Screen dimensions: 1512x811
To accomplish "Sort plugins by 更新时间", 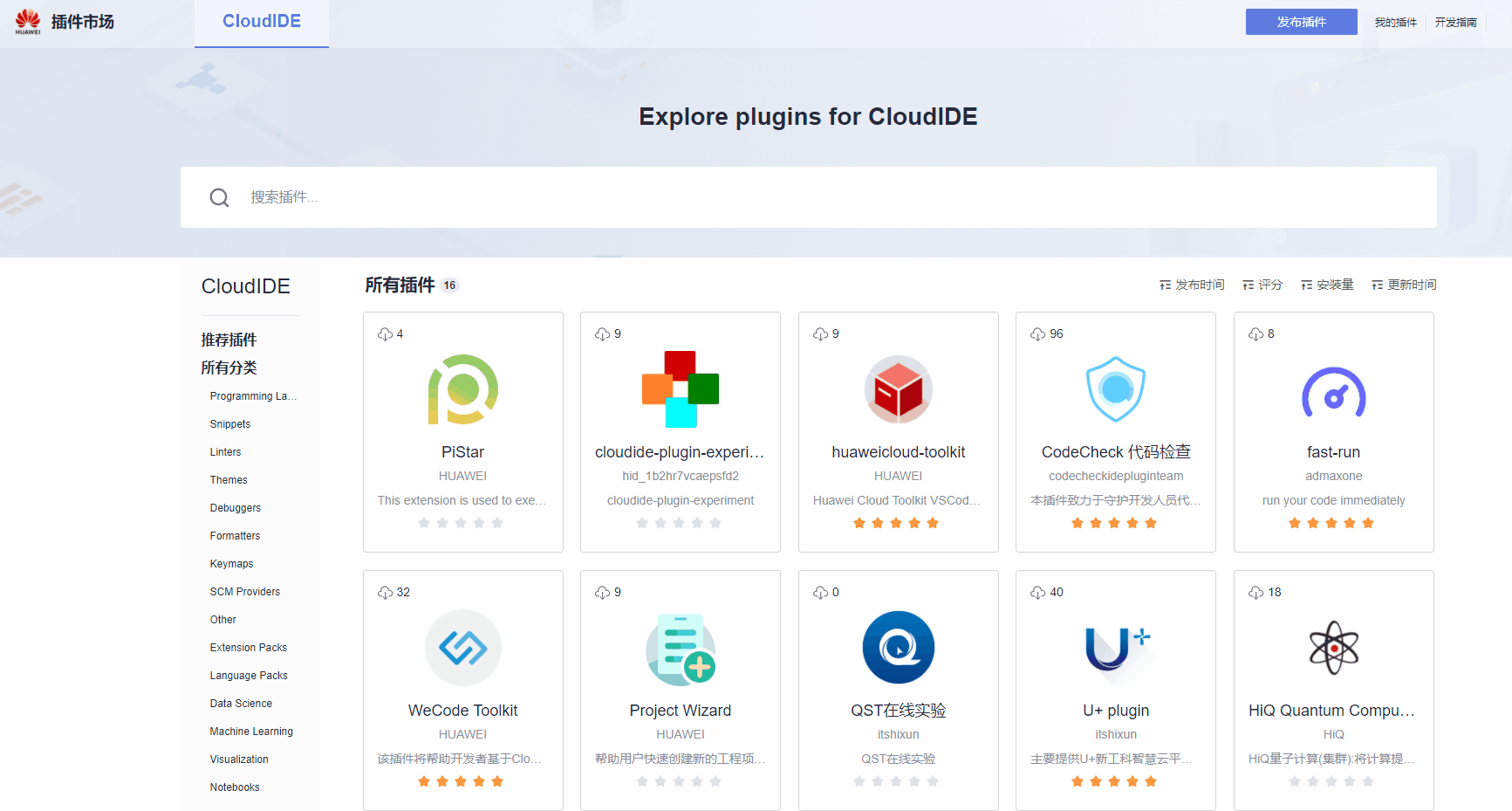I will (1404, 285).
